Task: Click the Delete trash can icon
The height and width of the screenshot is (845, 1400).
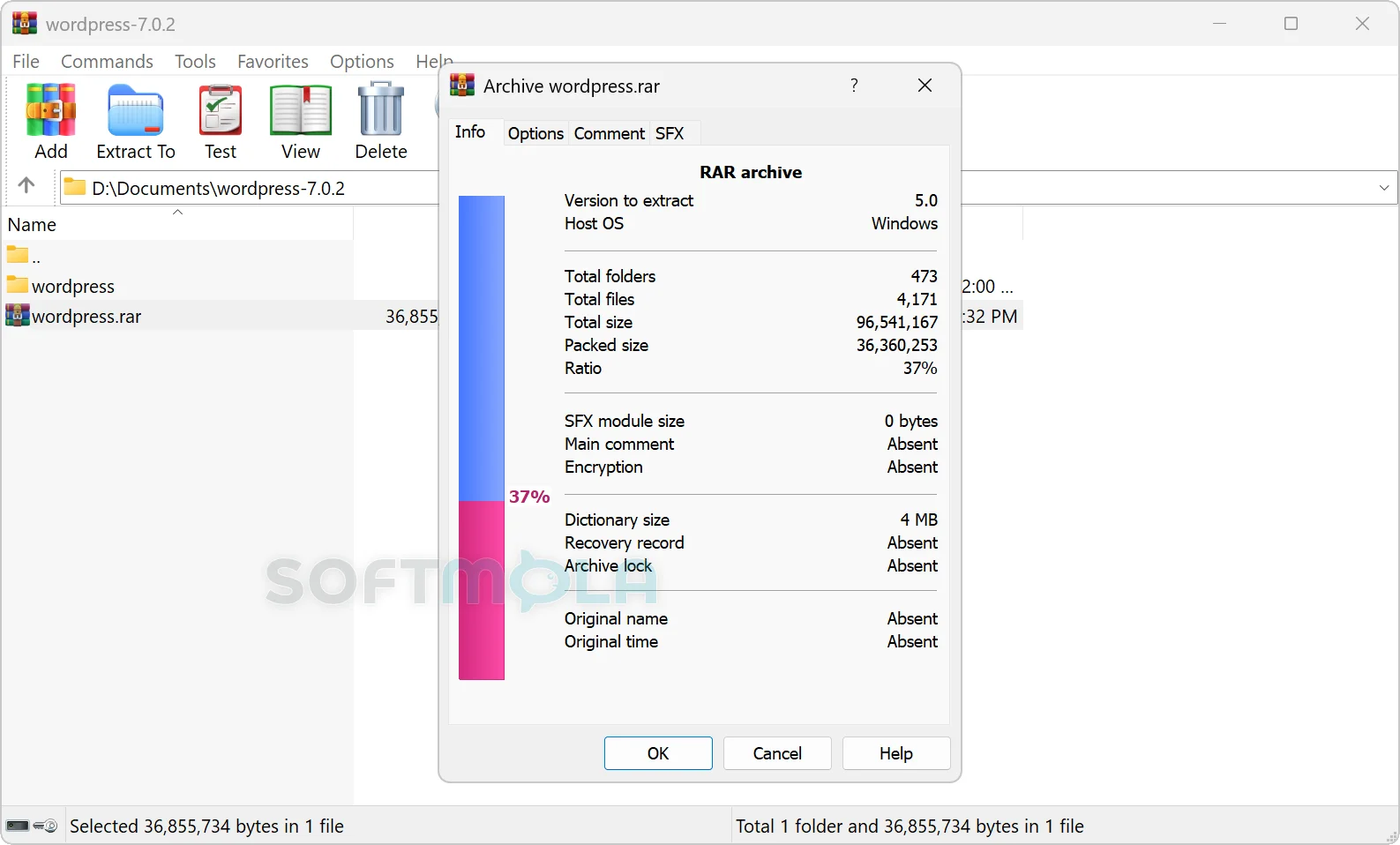Action: click(381, 109)
